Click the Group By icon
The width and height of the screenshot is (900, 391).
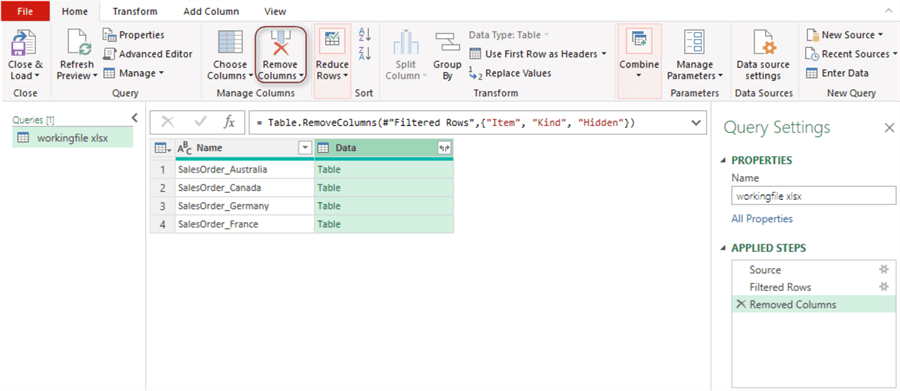pyautogui.click(x=448, y=42)
